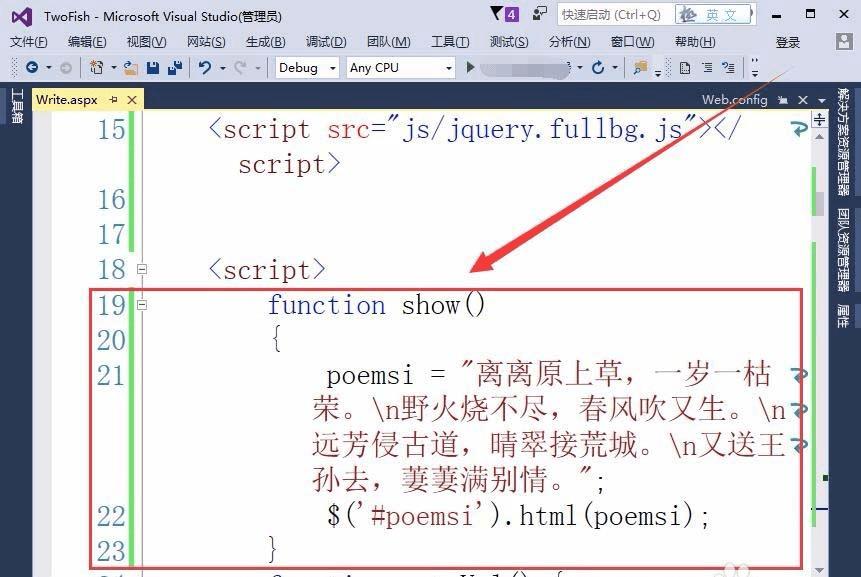Click the green Start debugging play button
The image size is (861, 577).
tap(470, 68)
